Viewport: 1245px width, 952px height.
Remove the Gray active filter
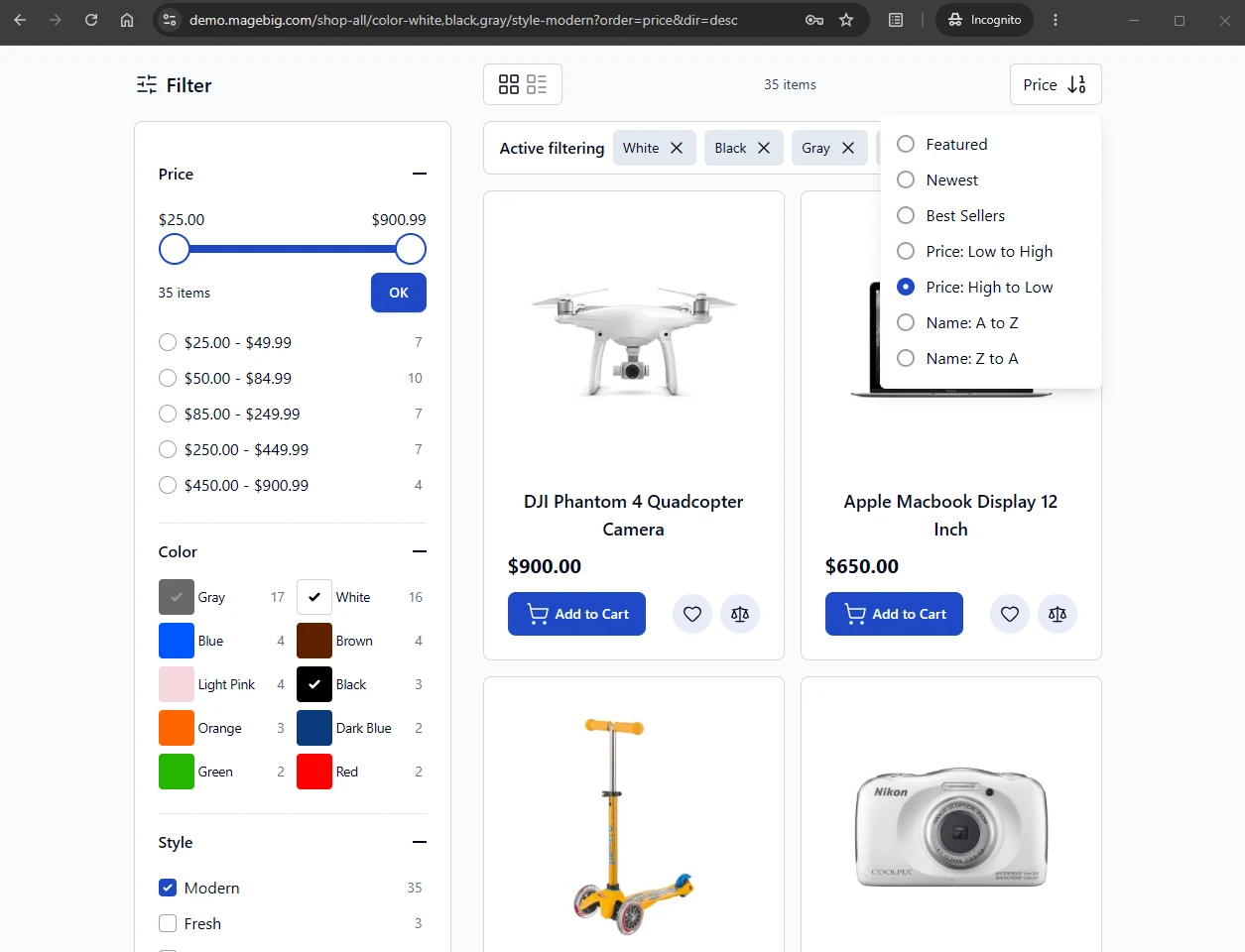(x=848, y=148)
